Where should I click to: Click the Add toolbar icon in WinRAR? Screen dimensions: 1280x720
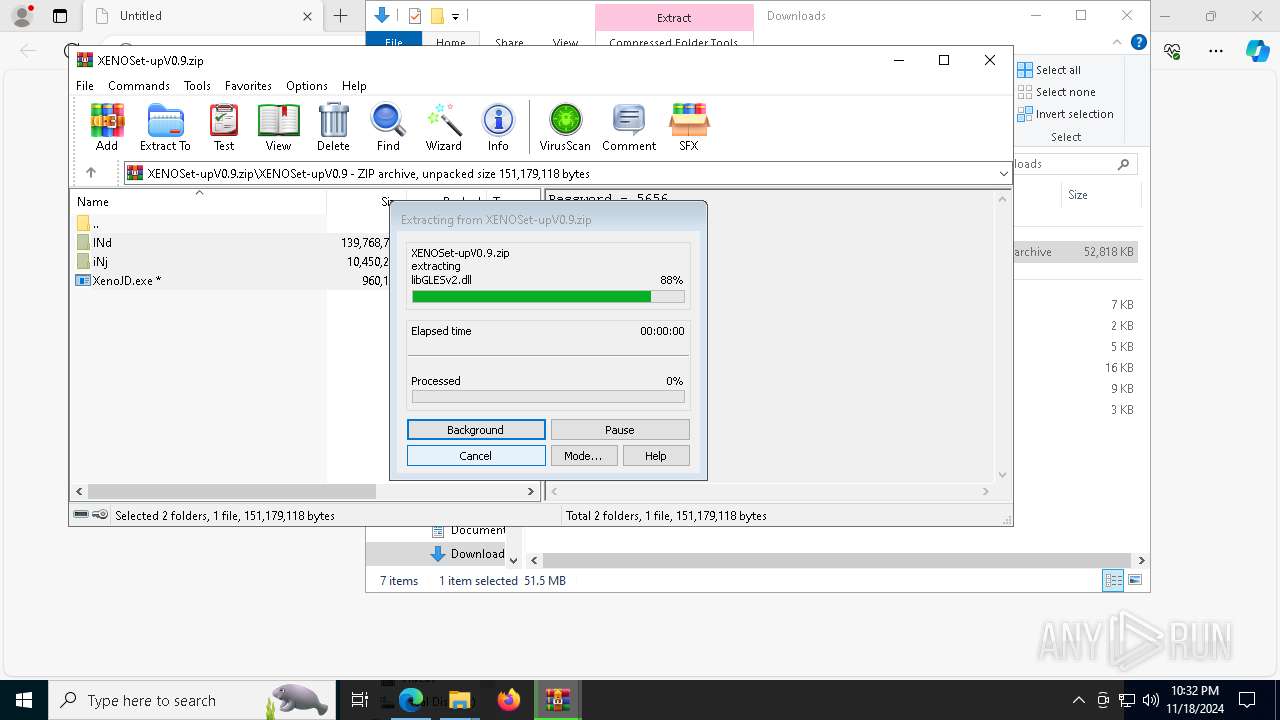pyautogui.click(x=107, y=127)
